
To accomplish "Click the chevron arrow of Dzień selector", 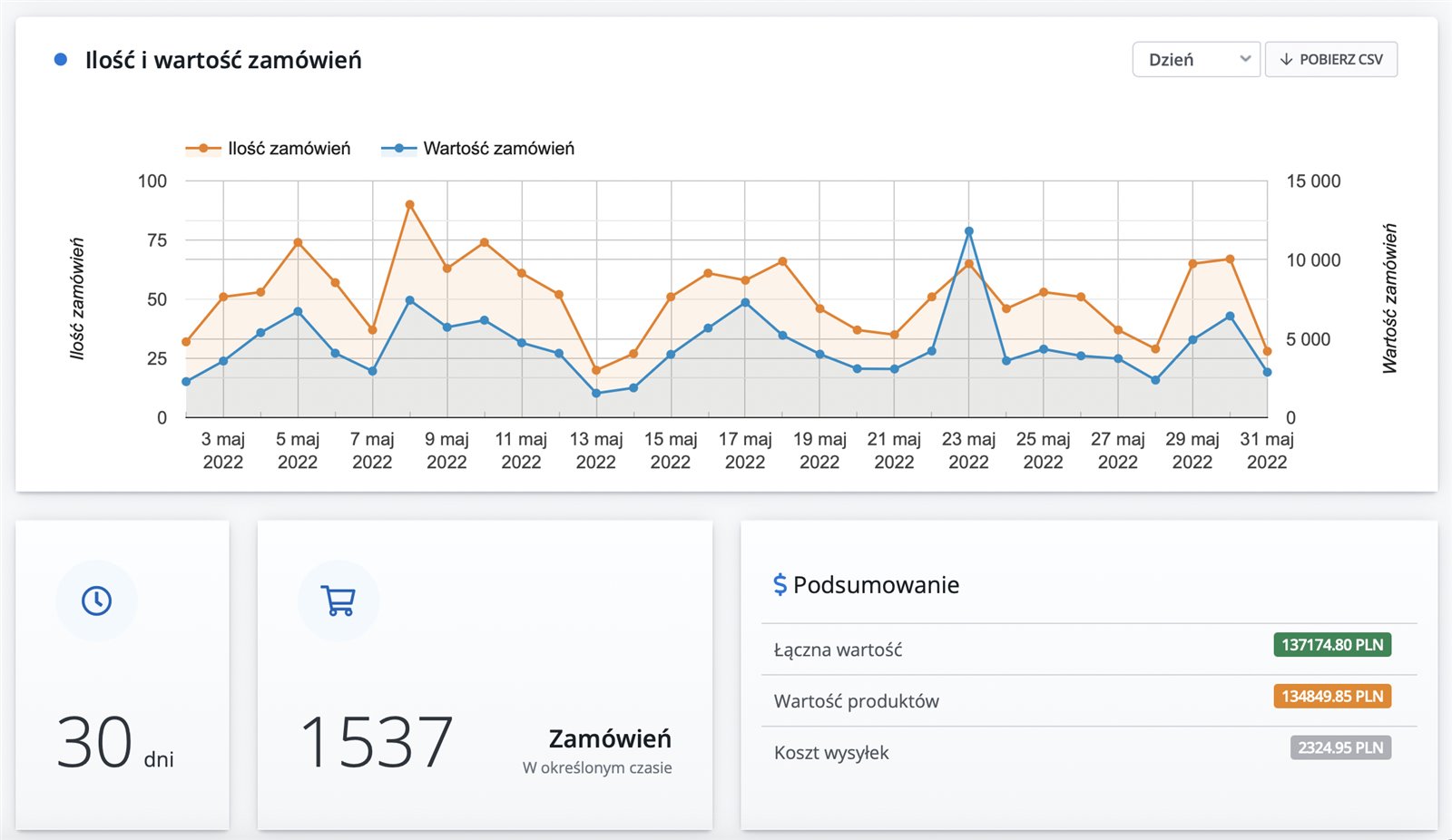I will pos(1245,60).
